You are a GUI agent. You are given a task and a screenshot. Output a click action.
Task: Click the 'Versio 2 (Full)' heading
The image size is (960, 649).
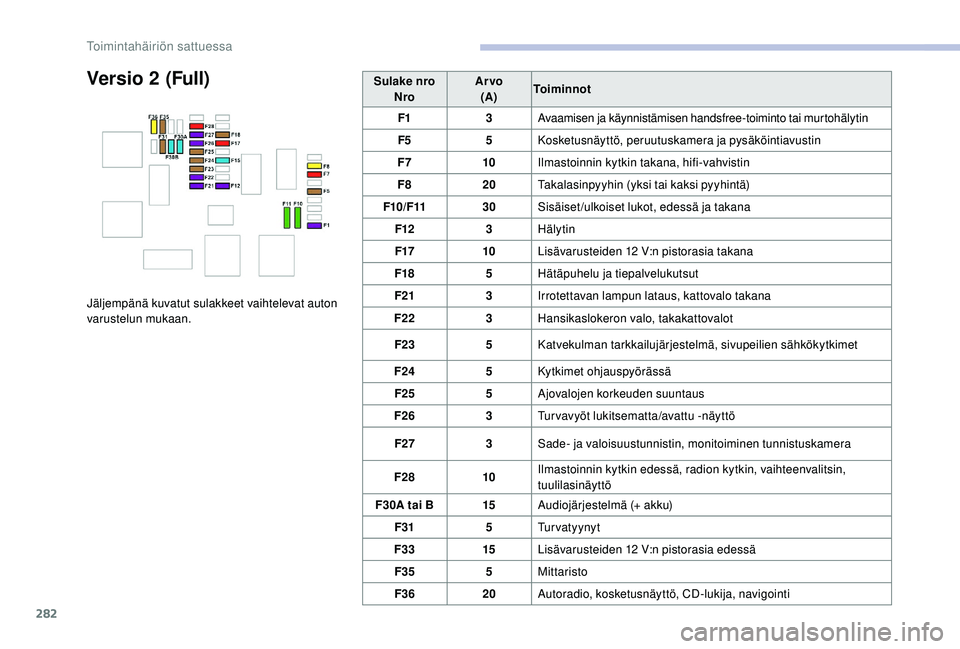click(148, 79)
